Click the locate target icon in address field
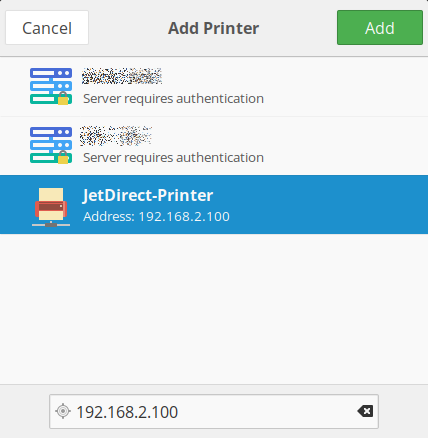 (63, 411)
